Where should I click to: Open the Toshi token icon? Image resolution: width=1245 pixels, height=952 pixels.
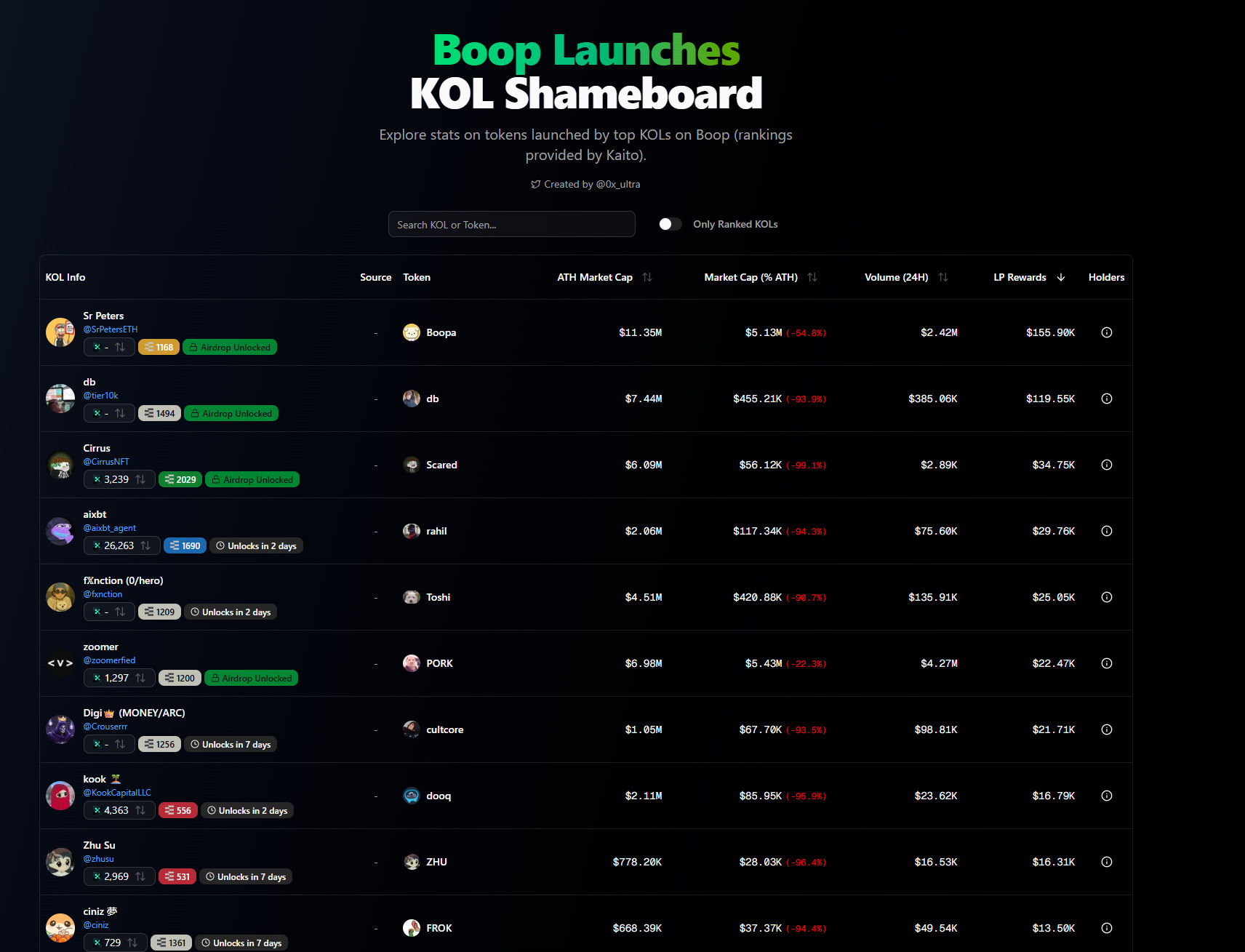point(412,597)
